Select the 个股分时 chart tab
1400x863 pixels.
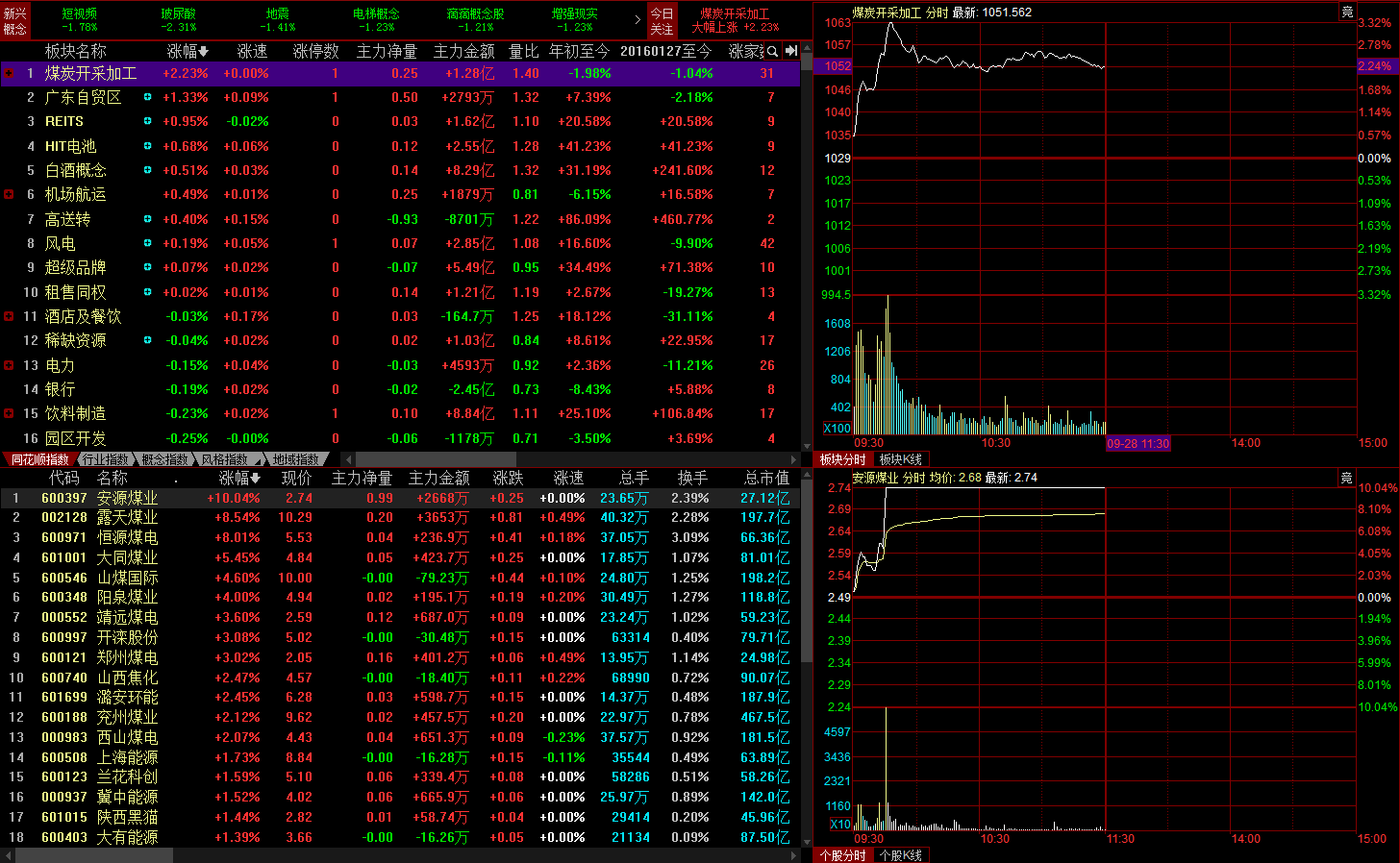pos(842,855)
